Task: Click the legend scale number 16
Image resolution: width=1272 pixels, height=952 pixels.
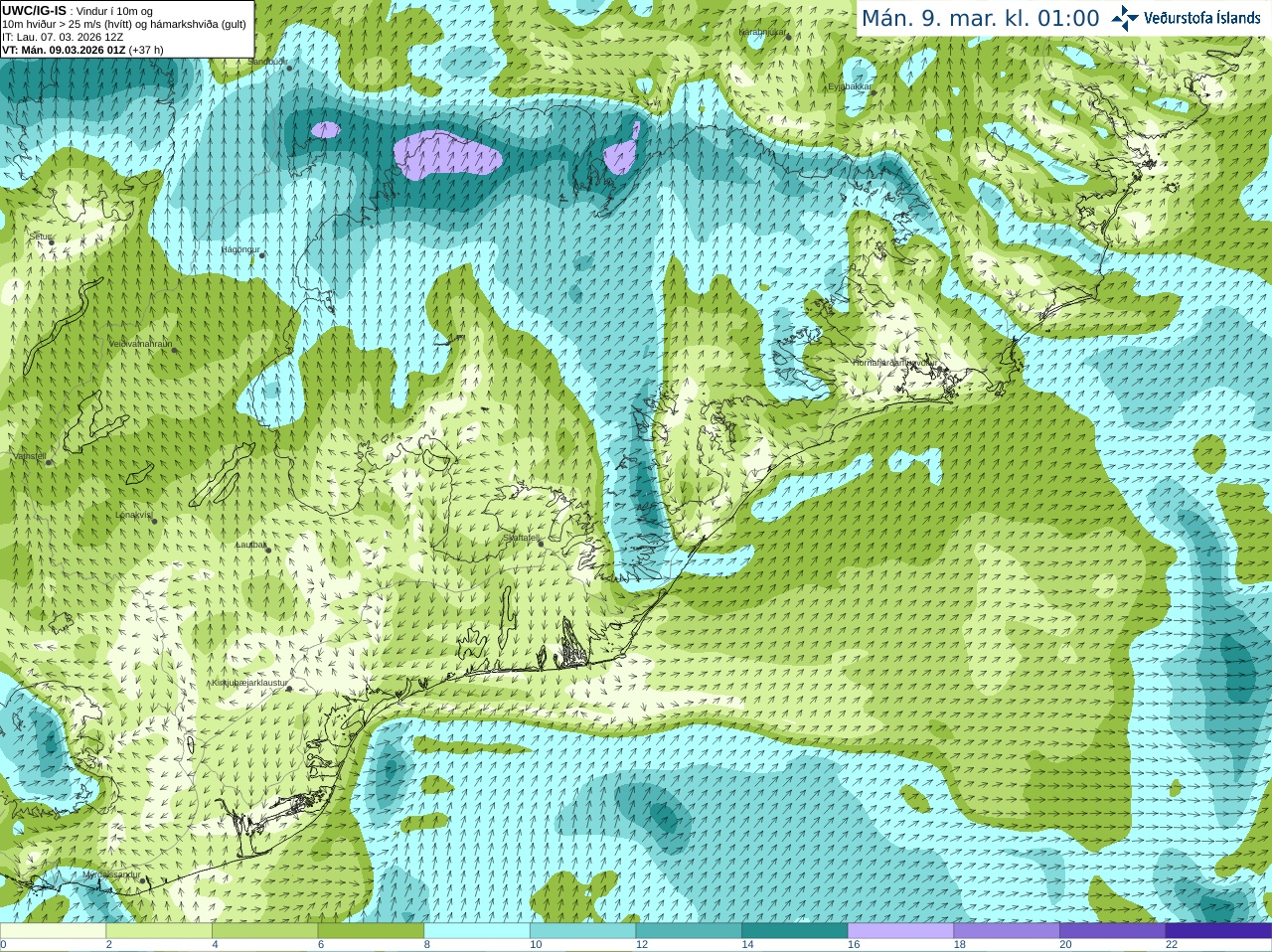Action: click(x=854, y=945)
